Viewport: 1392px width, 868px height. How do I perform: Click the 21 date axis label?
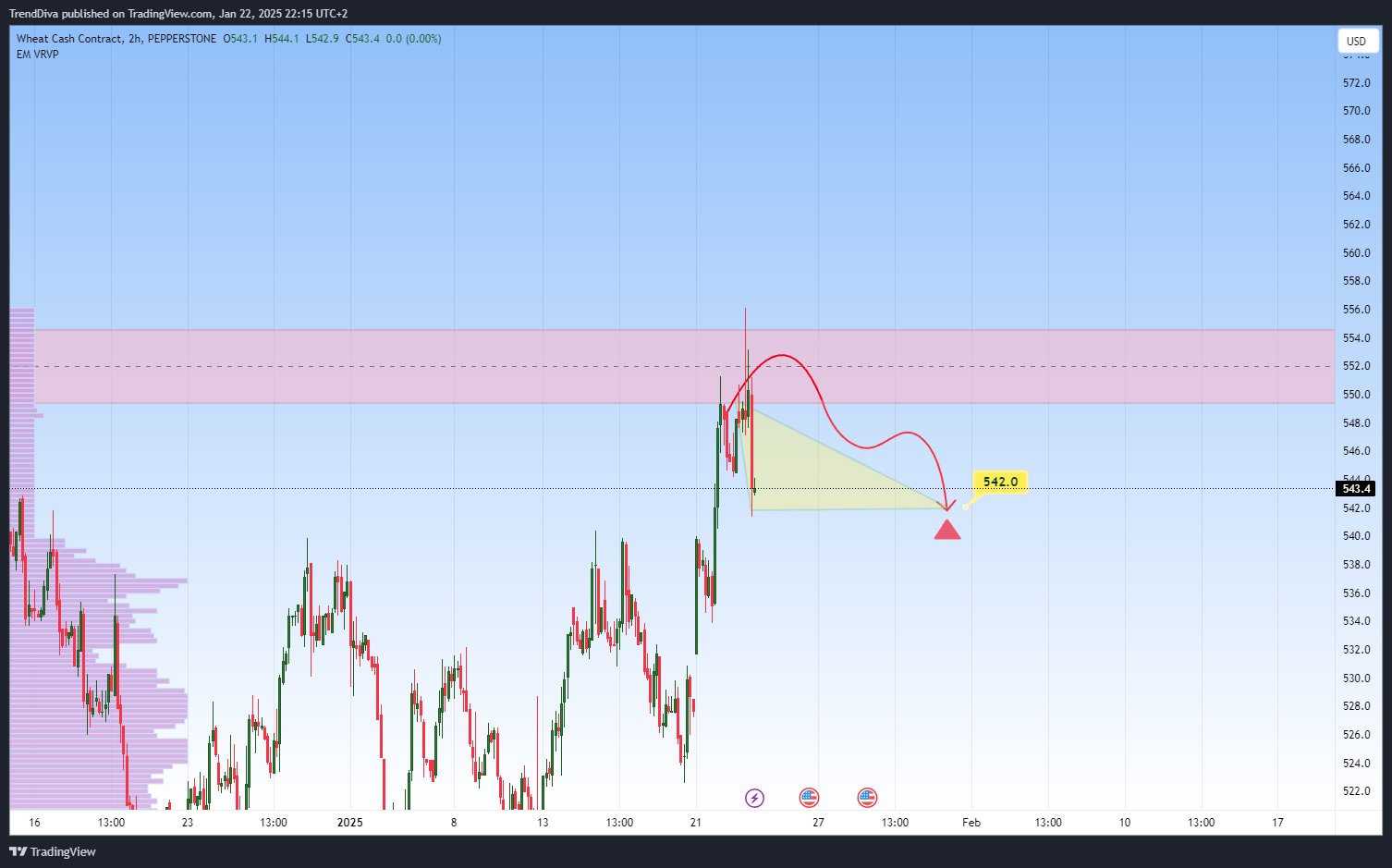coord(696,823)
